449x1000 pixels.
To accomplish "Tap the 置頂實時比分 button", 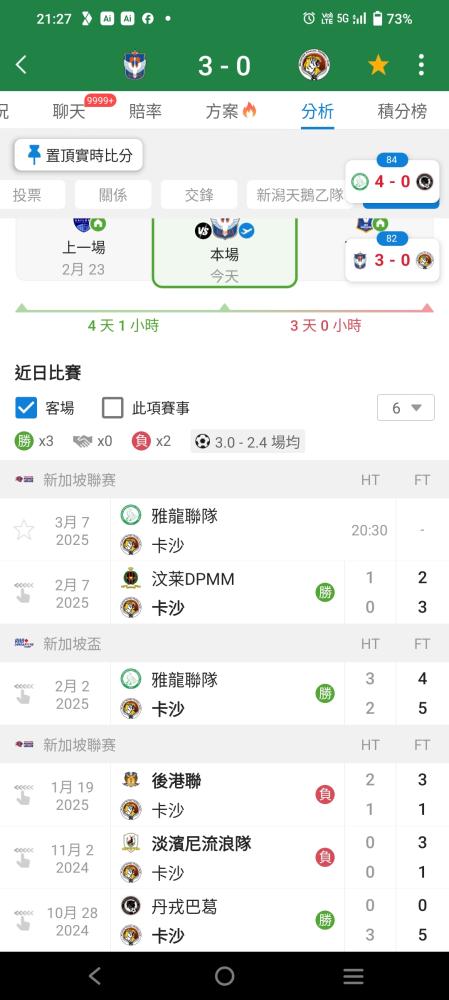I will [x=78, y=155].
